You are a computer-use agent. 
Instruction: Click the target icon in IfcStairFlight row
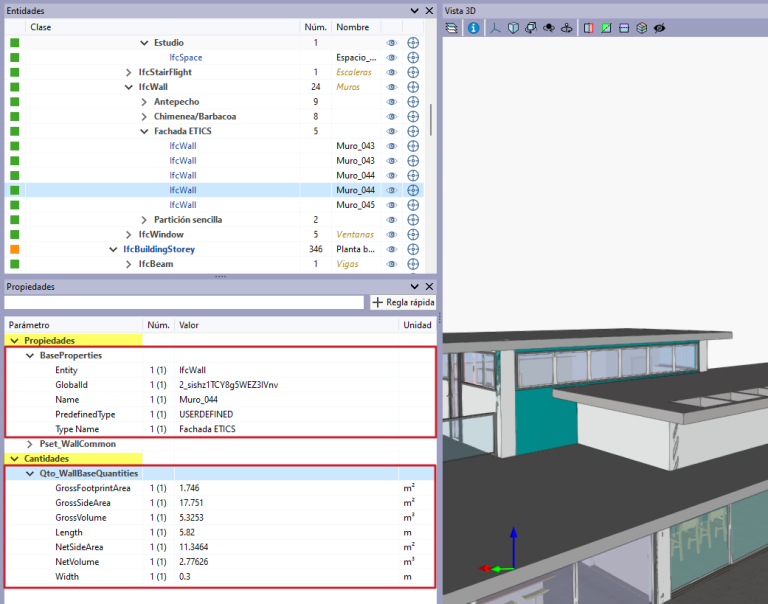(x=413, y=72)
